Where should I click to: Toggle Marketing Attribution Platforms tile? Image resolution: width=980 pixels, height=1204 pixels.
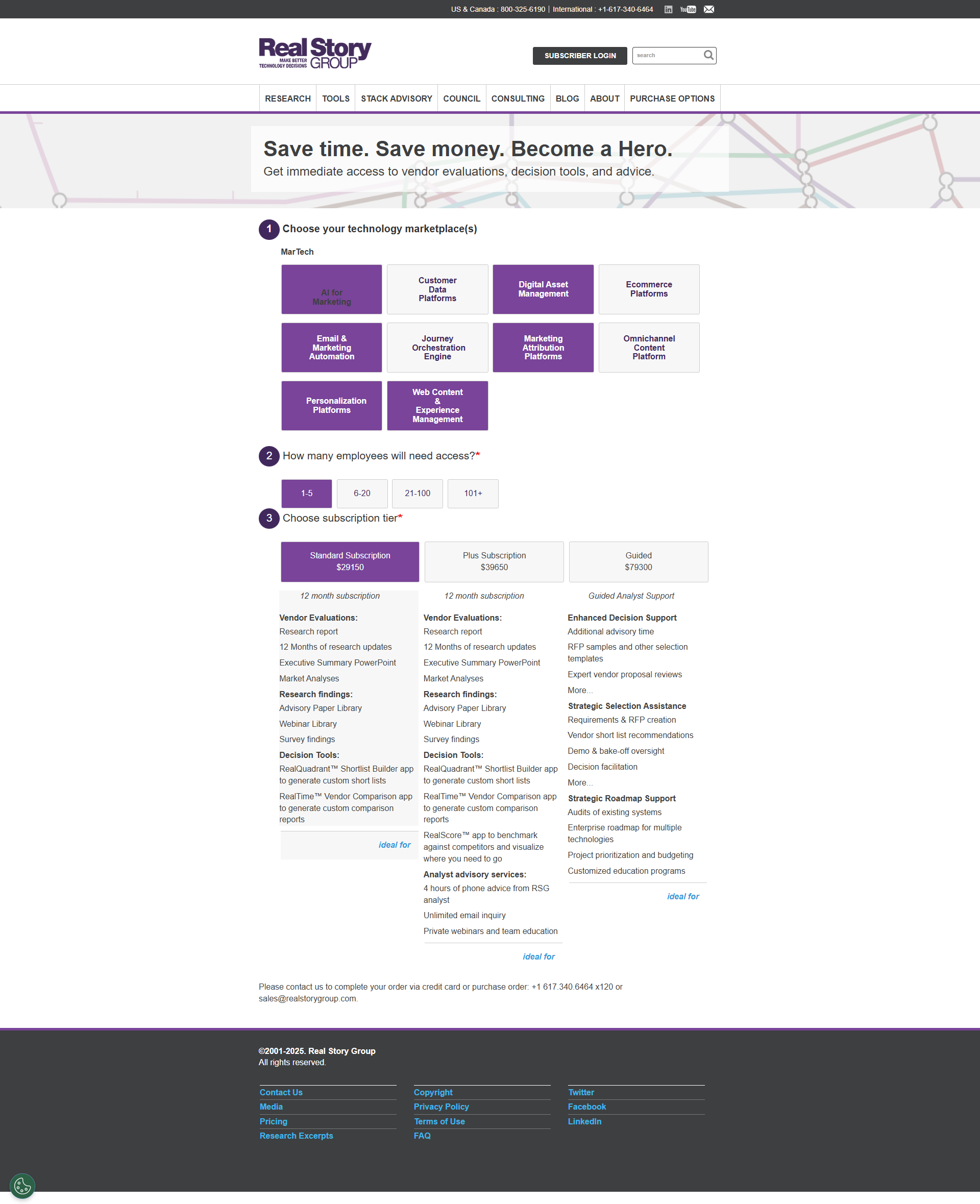tap(543, 347)
